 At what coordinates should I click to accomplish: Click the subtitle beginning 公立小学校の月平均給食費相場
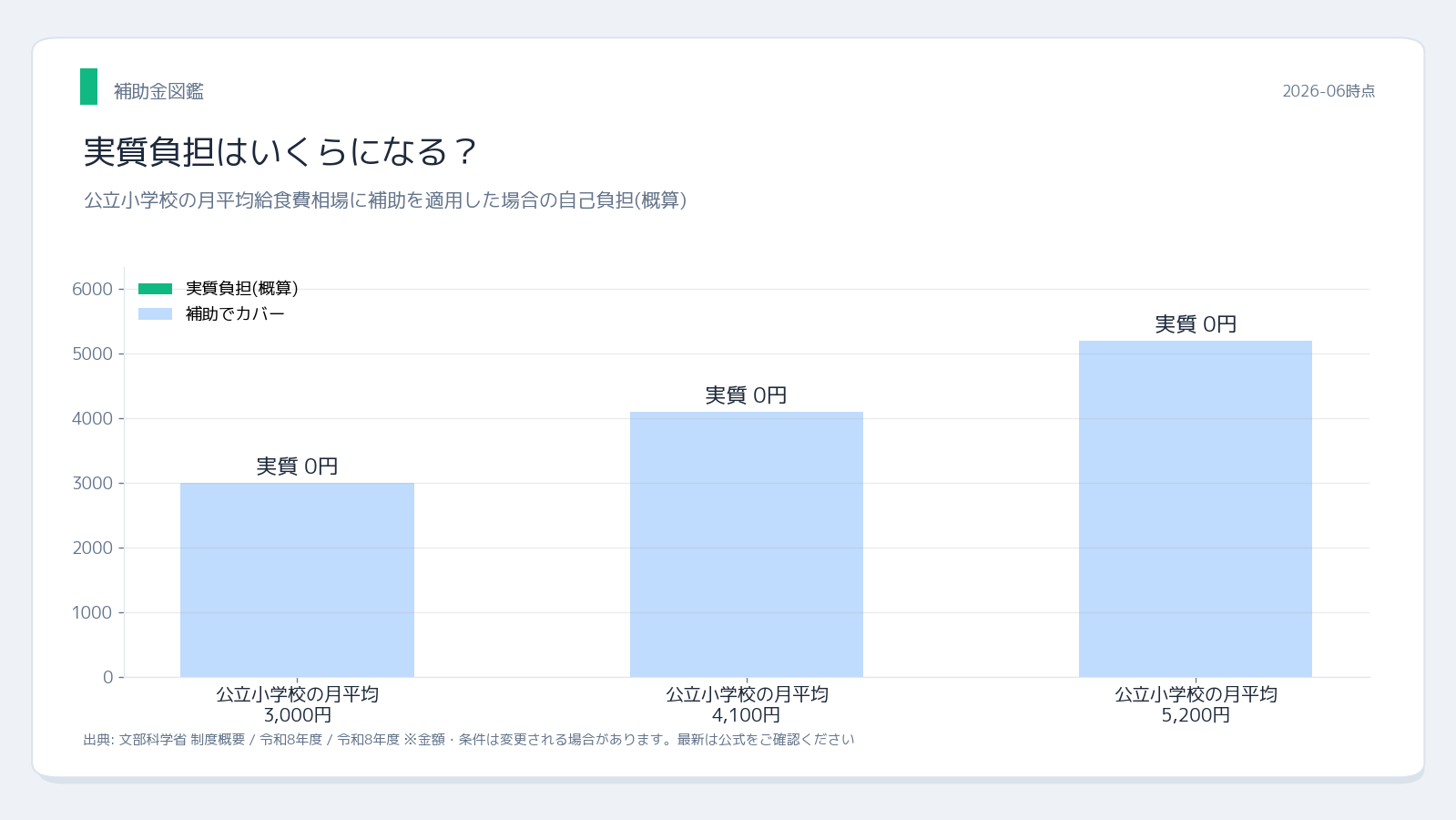point(385,200)
